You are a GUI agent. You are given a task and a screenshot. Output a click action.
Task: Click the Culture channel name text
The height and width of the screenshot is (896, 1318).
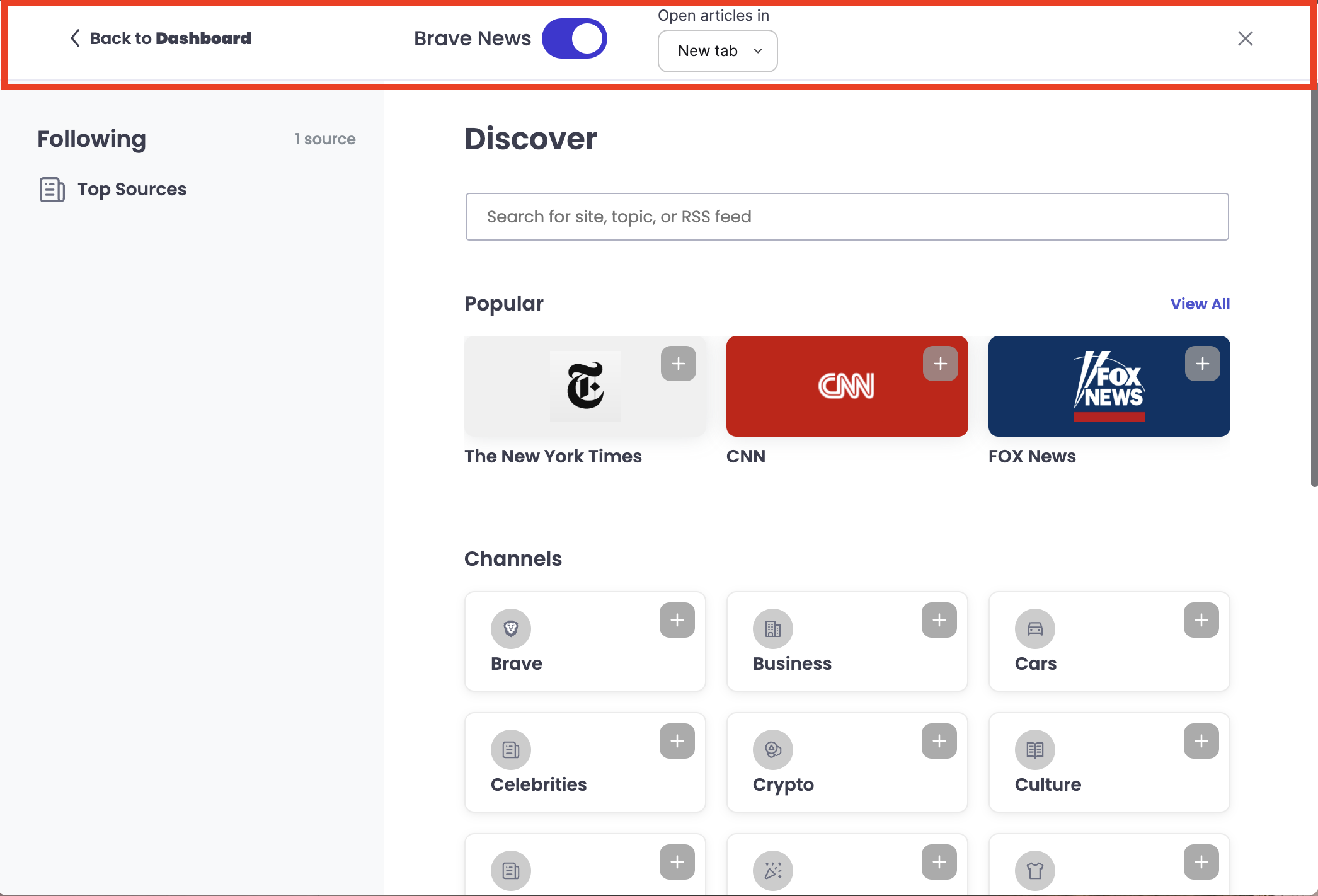click(1048, 784)
